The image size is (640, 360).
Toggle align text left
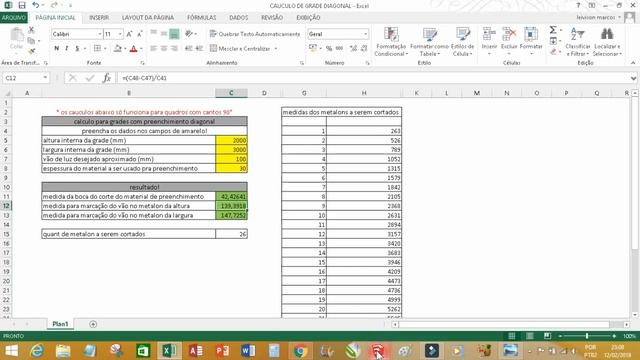pos(153,49)
